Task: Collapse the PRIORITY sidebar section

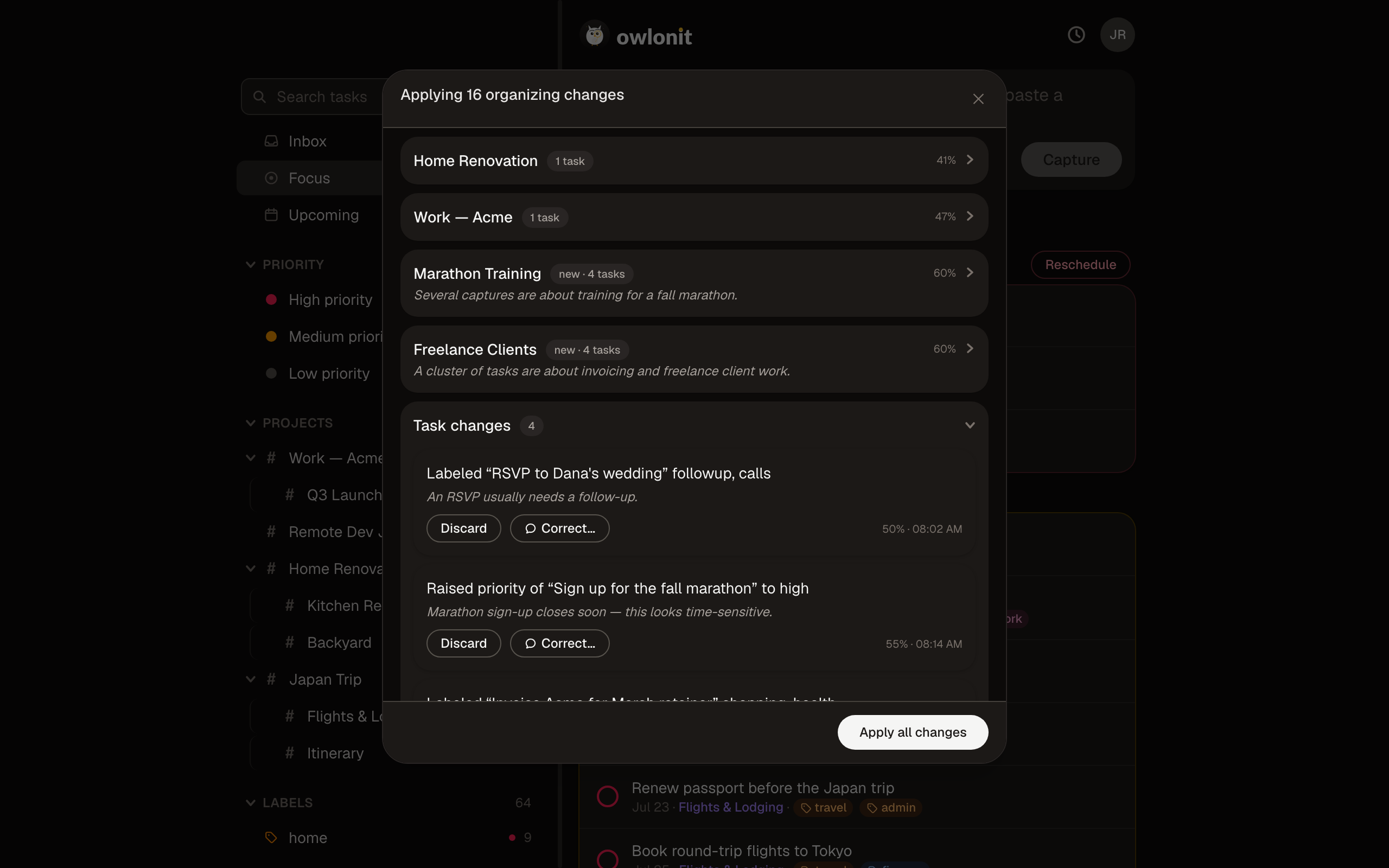Action: pyautogui.click(x=251, y=265)
